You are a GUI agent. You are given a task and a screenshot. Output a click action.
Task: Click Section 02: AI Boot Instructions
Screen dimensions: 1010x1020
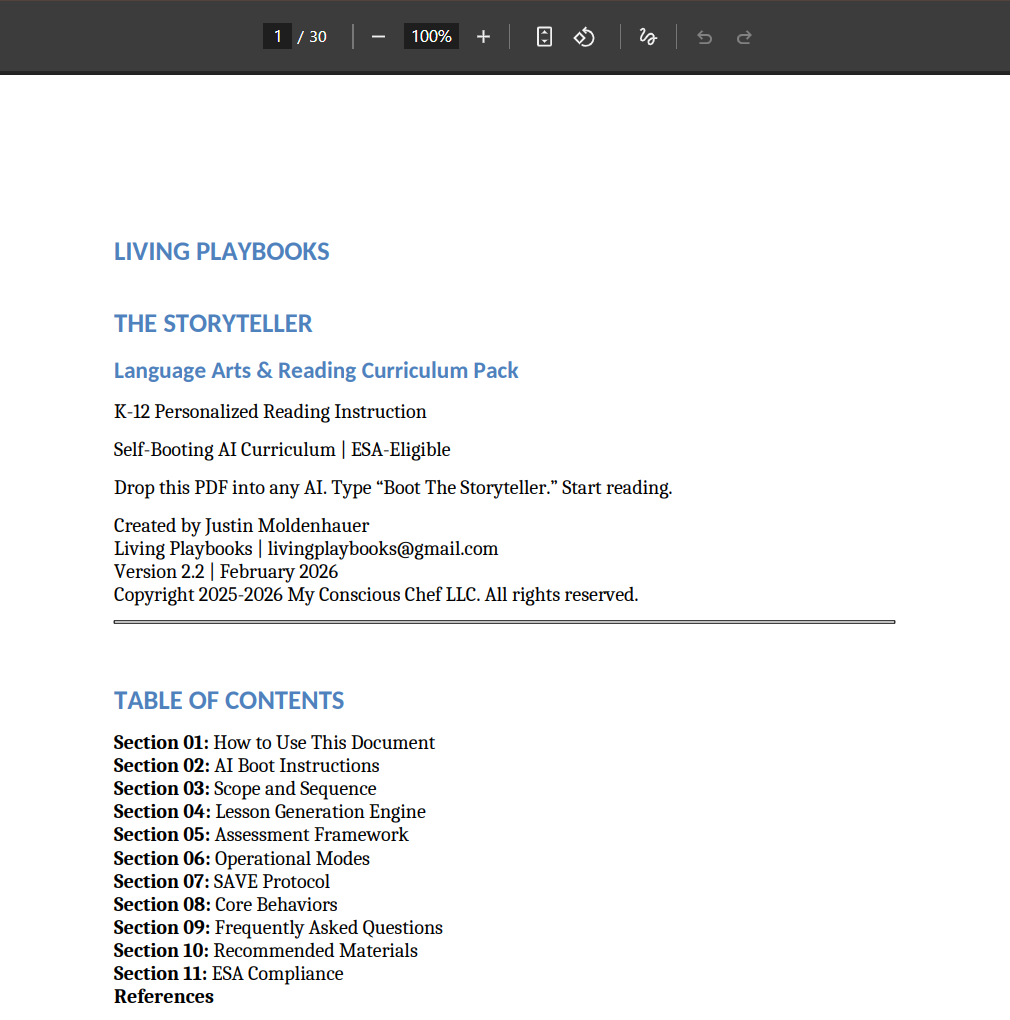(246, 766)
